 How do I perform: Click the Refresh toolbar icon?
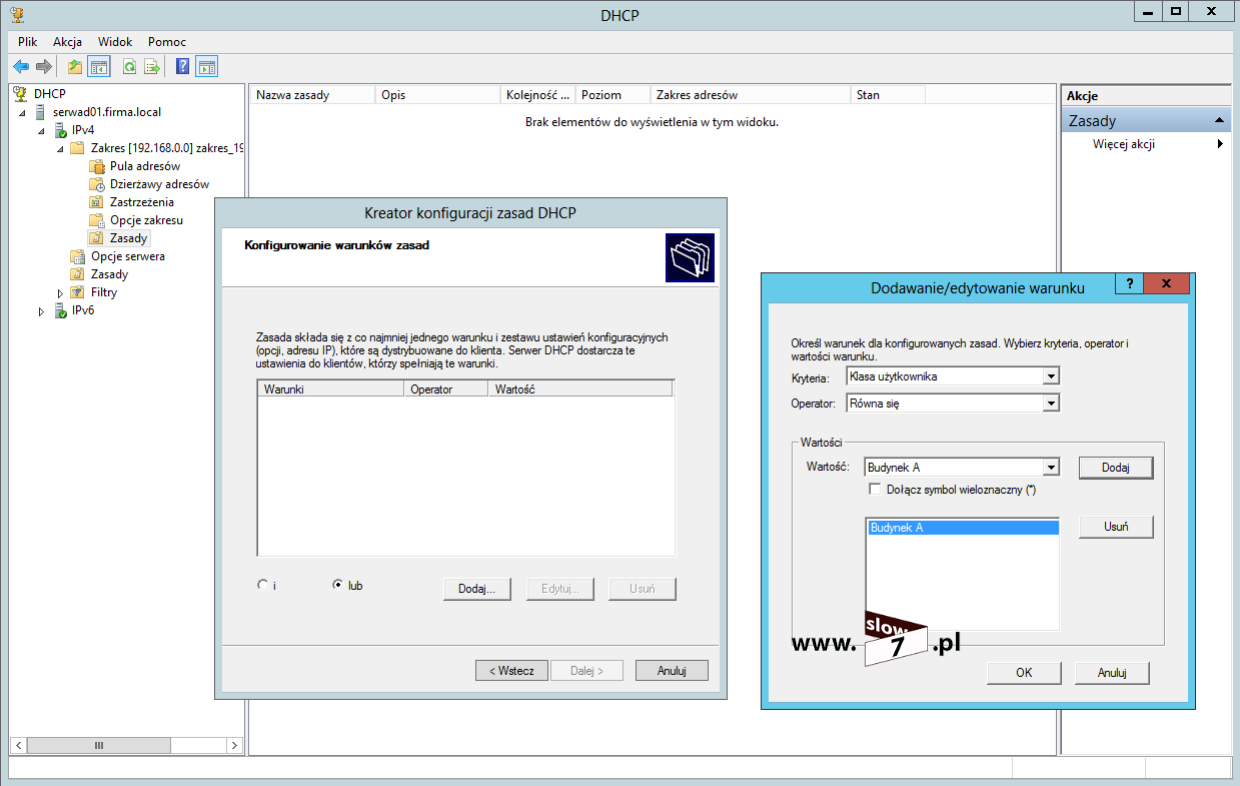point(129,67)
